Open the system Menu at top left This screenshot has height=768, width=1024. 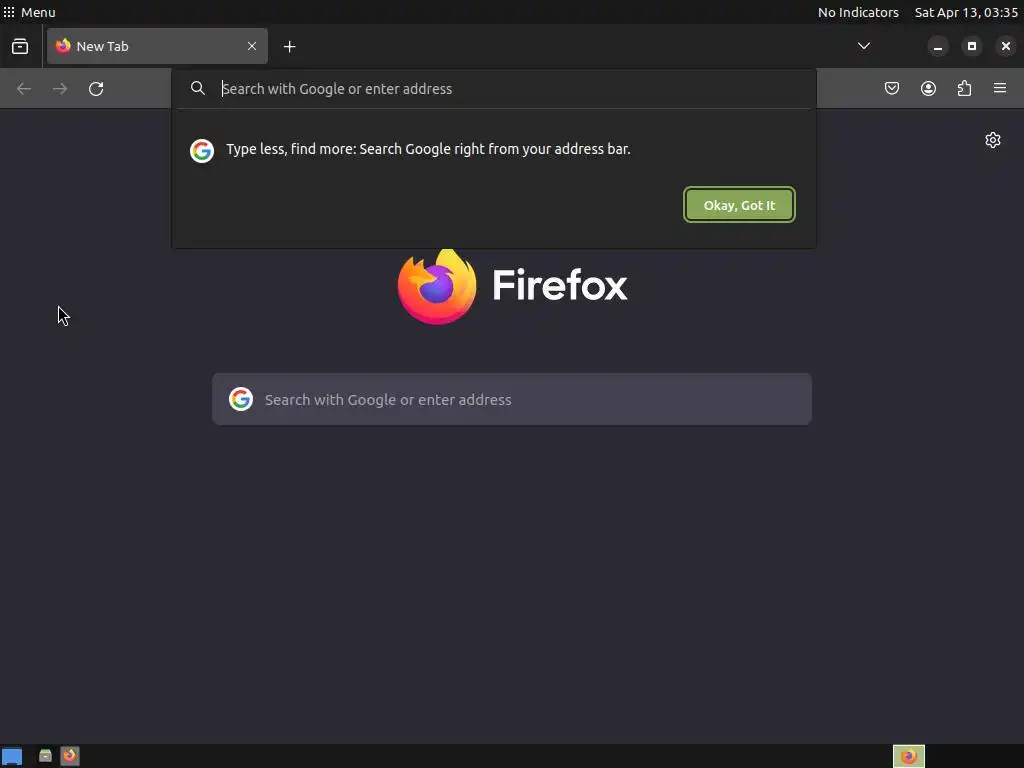tap(29, 12)
